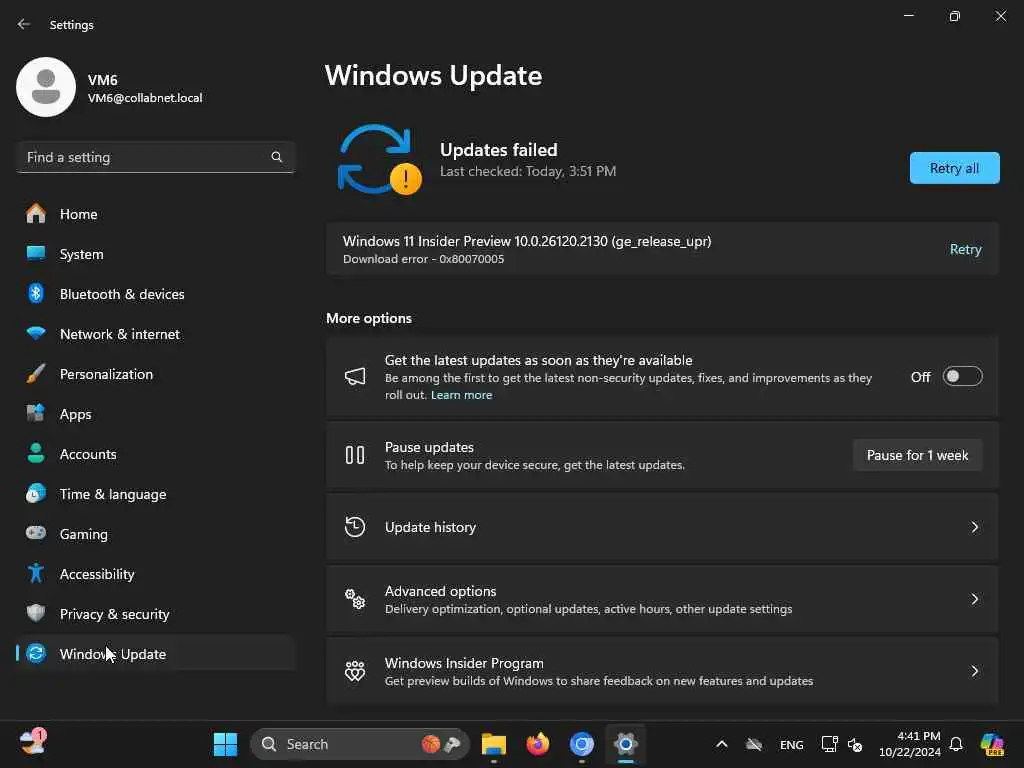Click the network display tray icon

pos(829,744)
